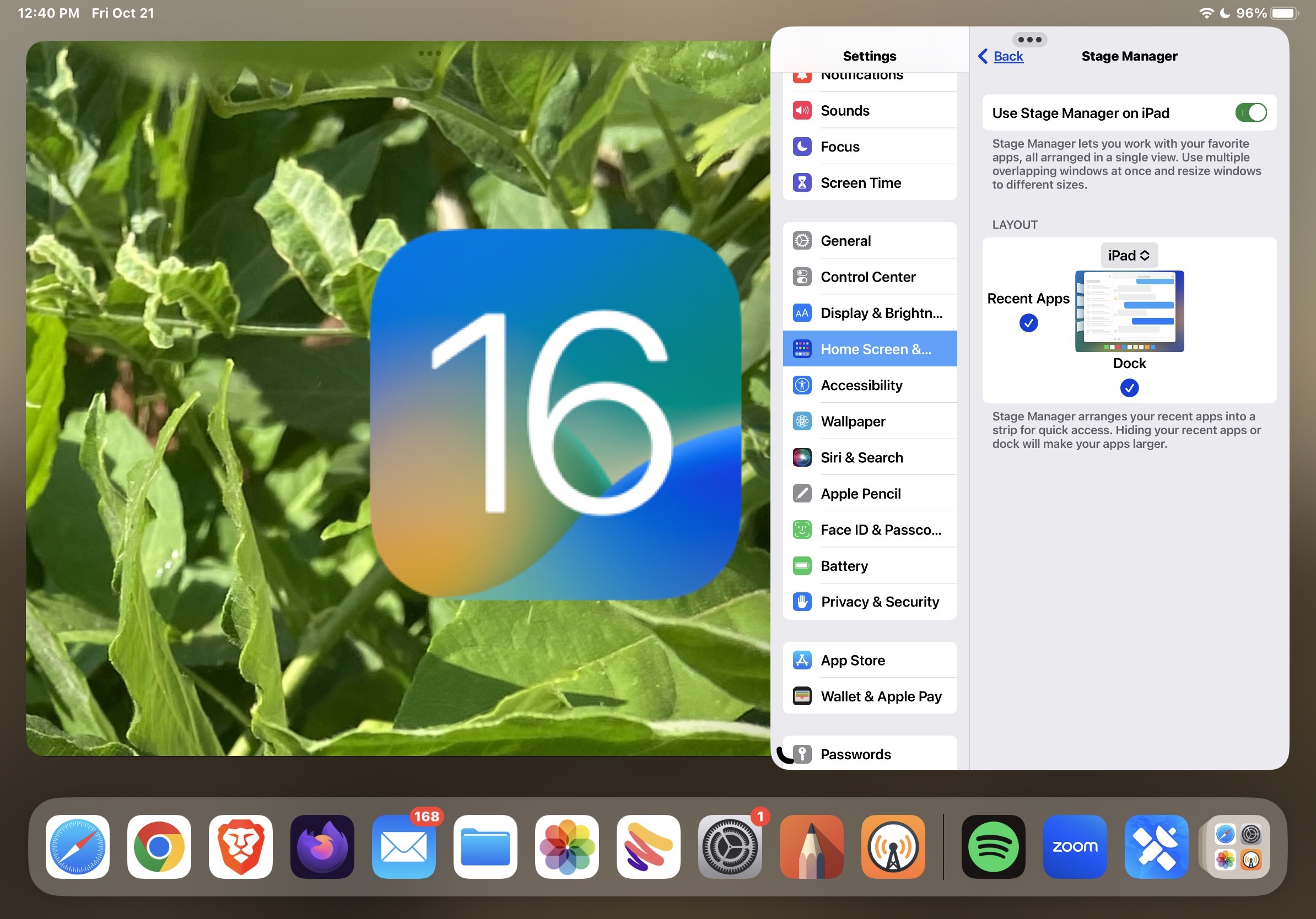Open Passwords settings
This screenshot has width=1316, height=919.
click(870, 753)
